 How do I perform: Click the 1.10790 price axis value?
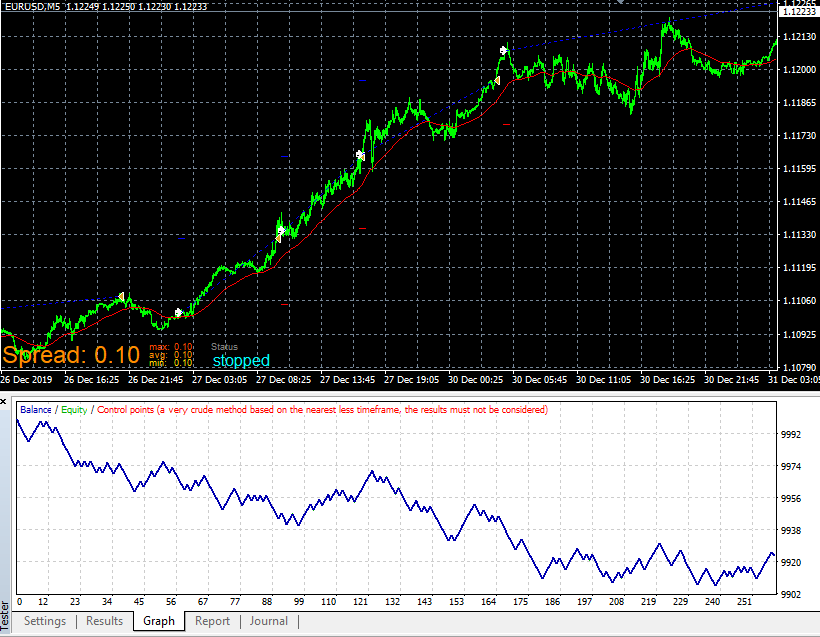pyautogui.click(x=799, y=368)
